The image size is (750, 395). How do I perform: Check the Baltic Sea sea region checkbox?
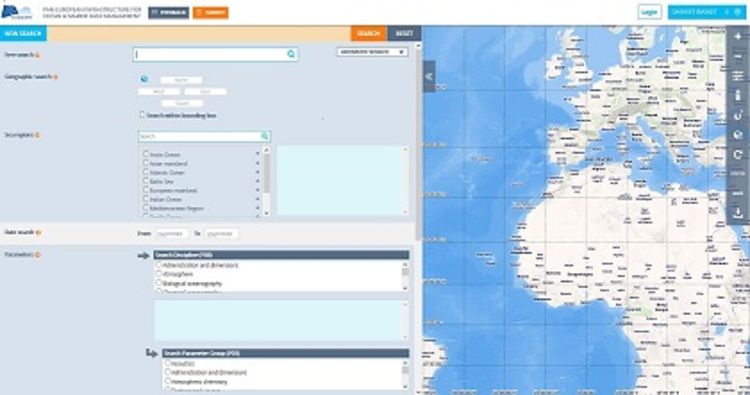pyautogui.click(x=146, y=181)
